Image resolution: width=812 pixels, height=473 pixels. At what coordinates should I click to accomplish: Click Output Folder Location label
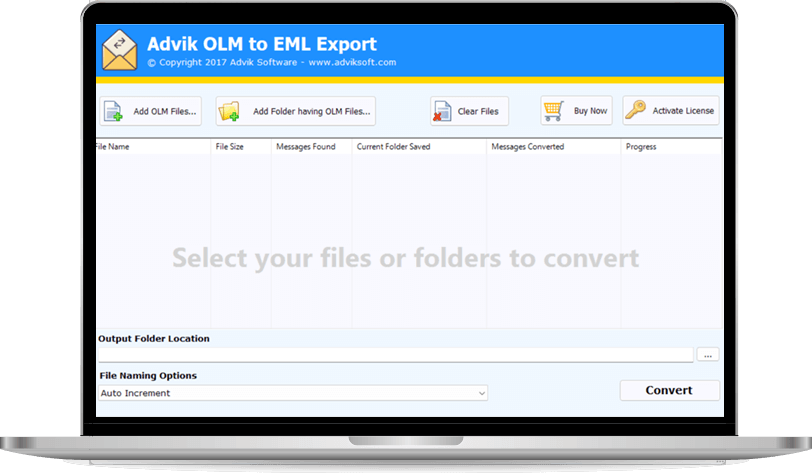(154, 338)
